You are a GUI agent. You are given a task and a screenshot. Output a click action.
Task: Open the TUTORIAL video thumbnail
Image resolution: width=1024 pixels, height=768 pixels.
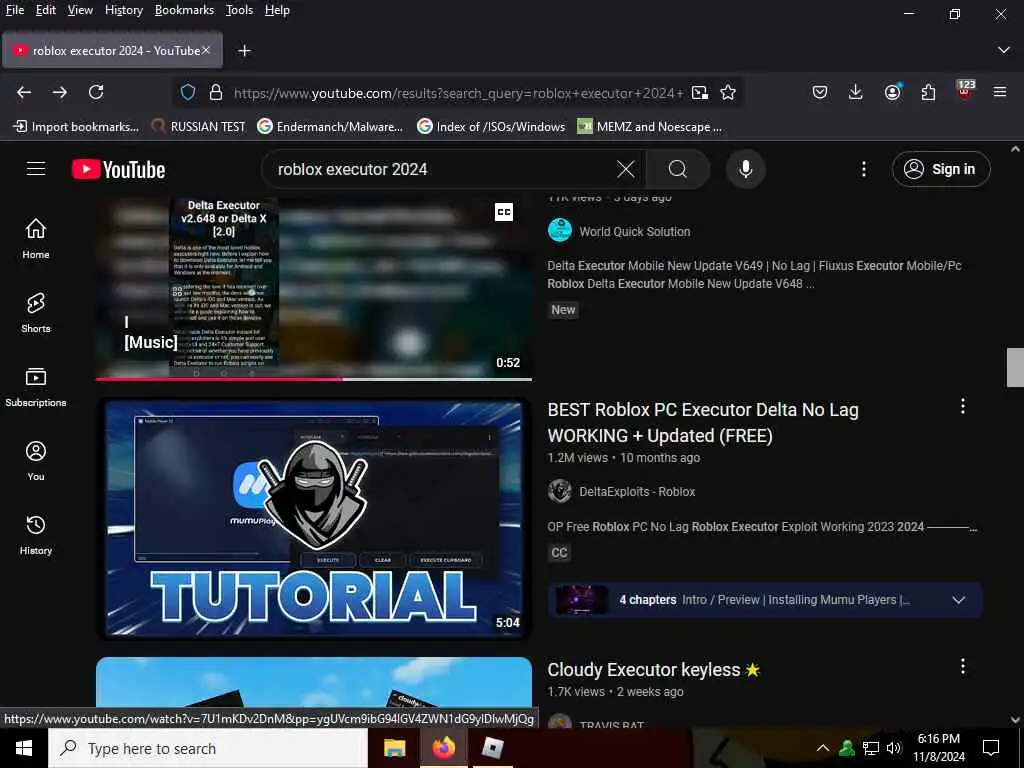tap(313, 519)
